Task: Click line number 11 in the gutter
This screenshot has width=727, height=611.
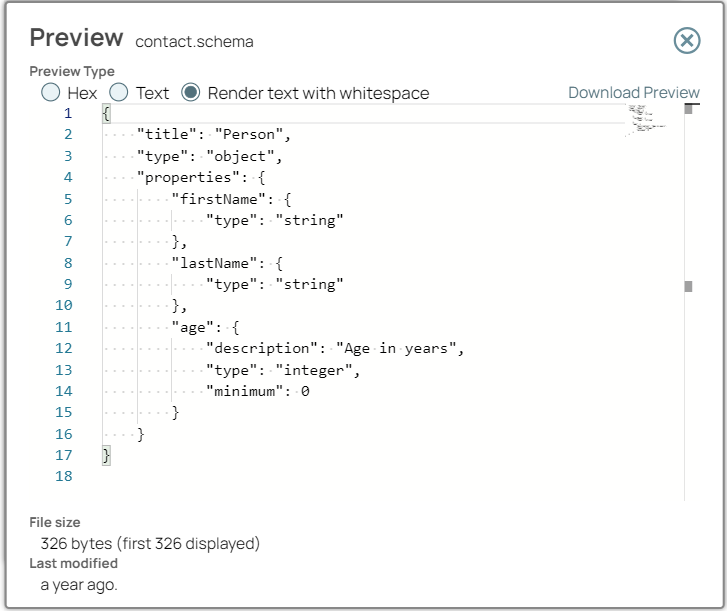Action: (x=64, y=327)
